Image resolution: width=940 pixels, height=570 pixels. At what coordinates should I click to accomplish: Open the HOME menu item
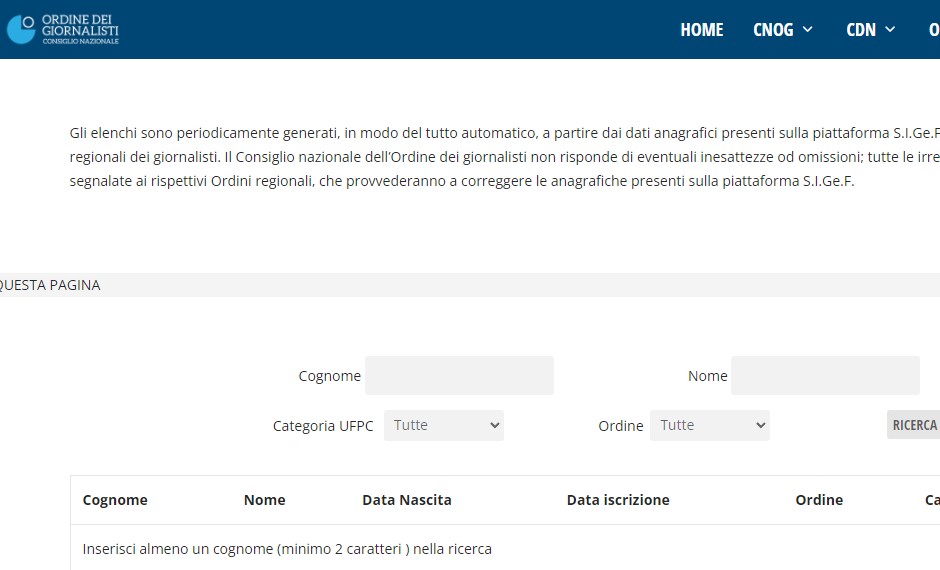point(701,30)
